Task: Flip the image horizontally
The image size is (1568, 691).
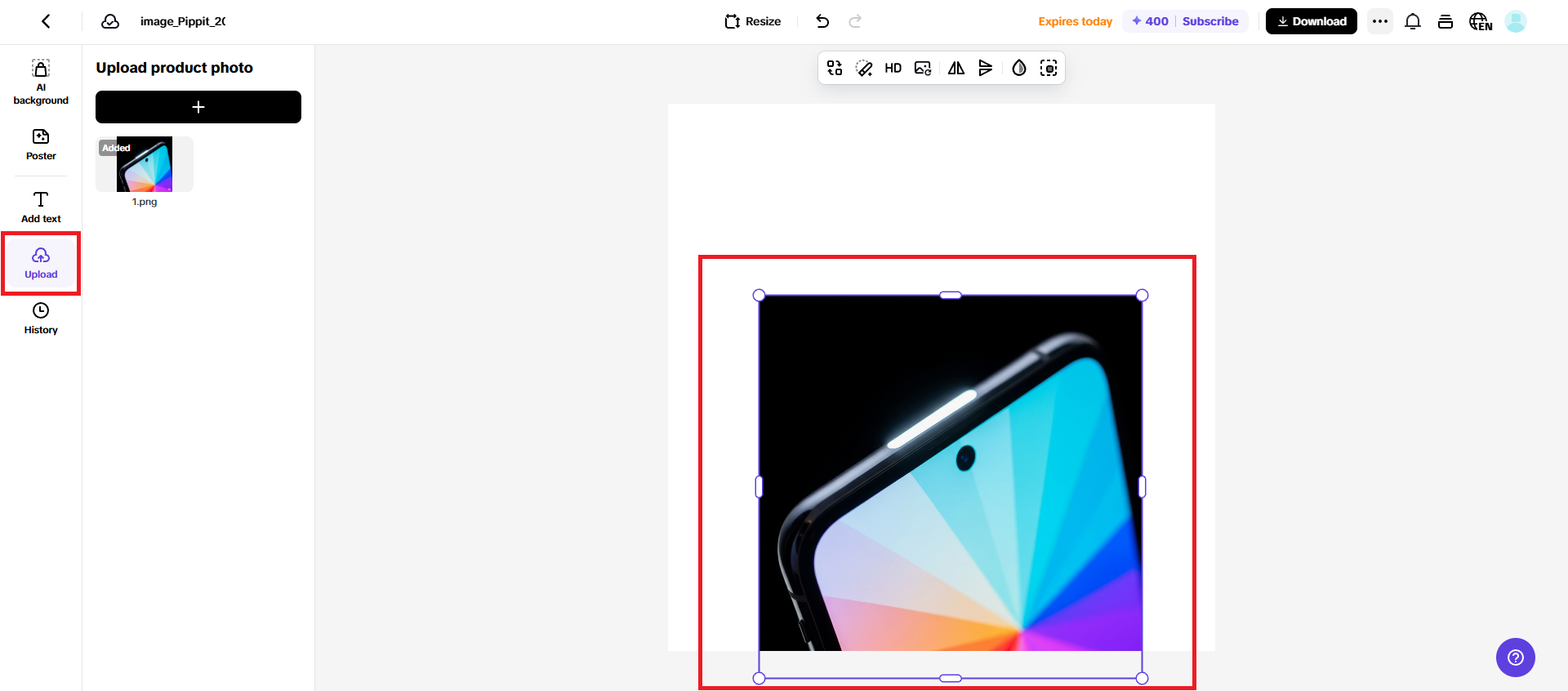Action: [956, 68]
